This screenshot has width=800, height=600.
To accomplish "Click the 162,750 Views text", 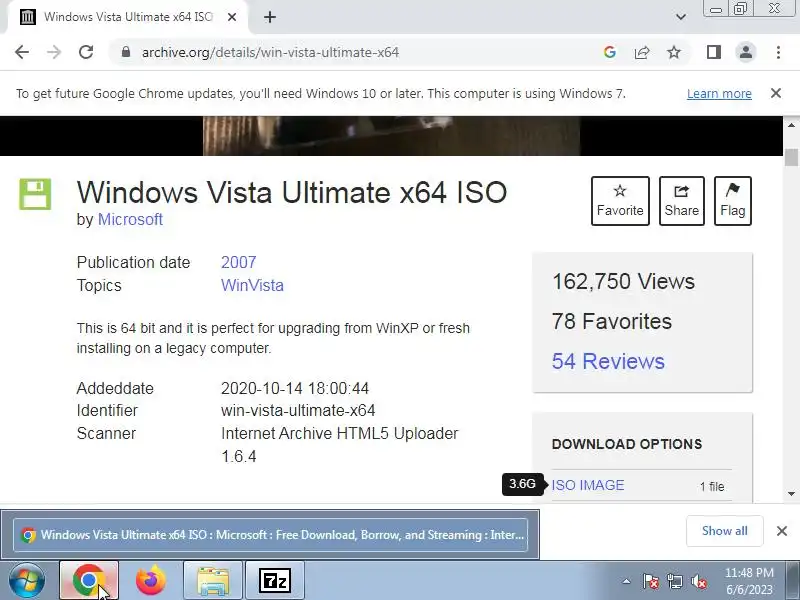I will 623,282.
